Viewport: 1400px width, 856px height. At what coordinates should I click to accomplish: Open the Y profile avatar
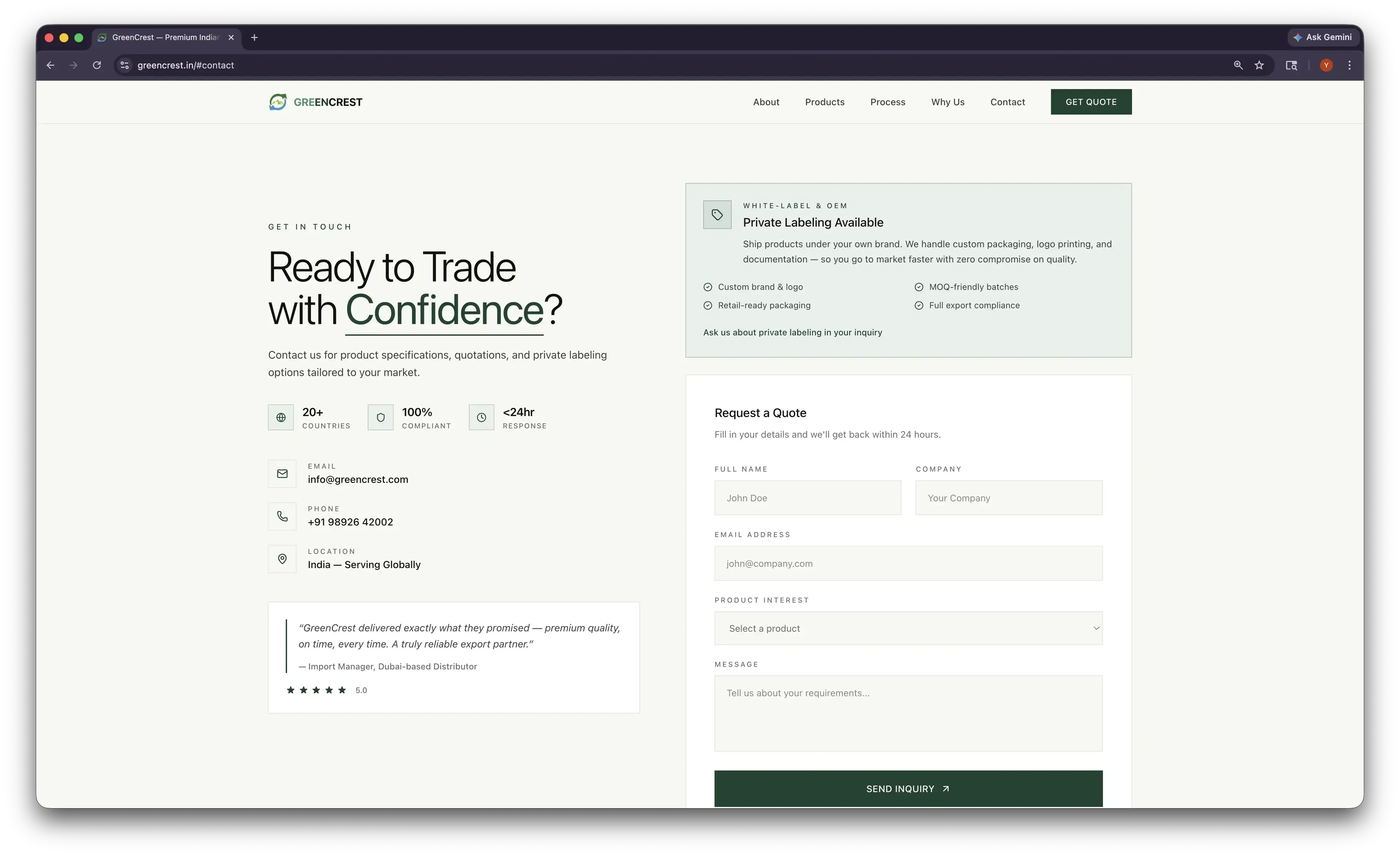click(1326, 65)
